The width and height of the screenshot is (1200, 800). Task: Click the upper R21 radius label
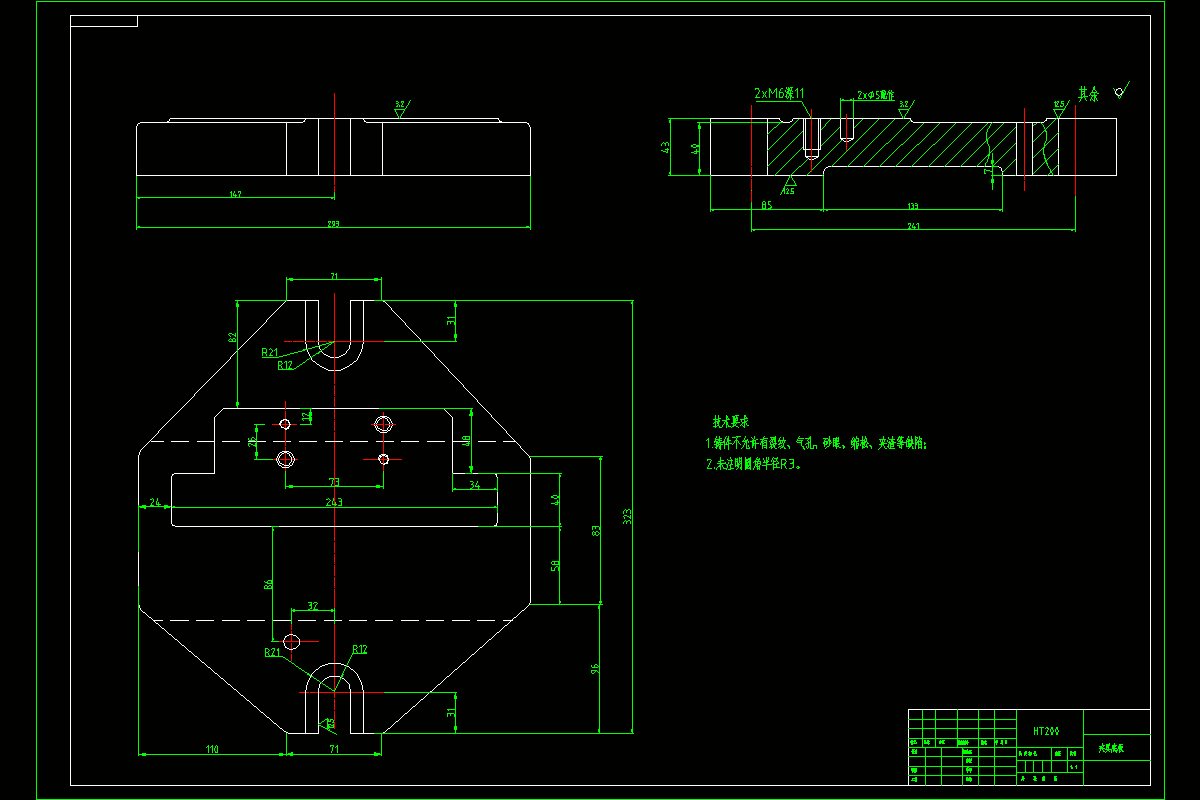tap(270, 352)
